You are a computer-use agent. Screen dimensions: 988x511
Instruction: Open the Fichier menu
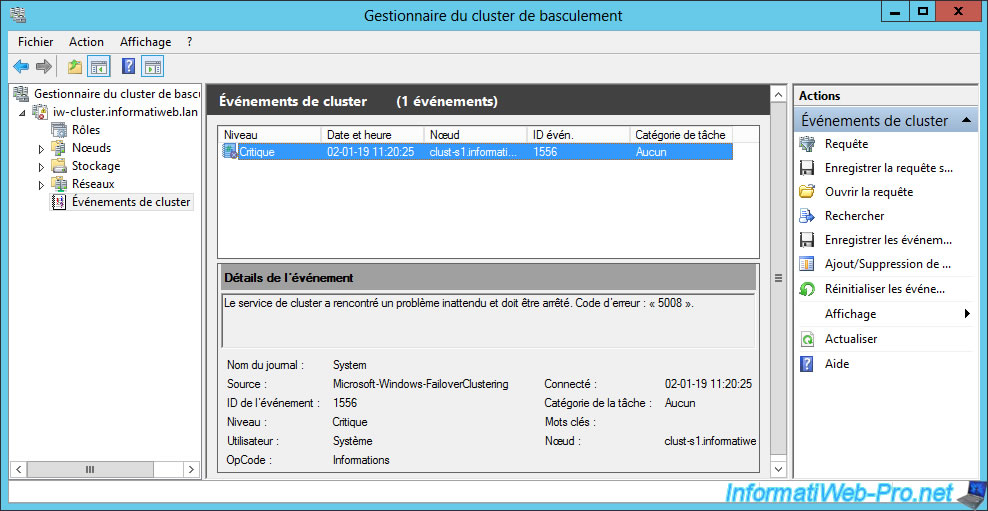click(36, 42)
